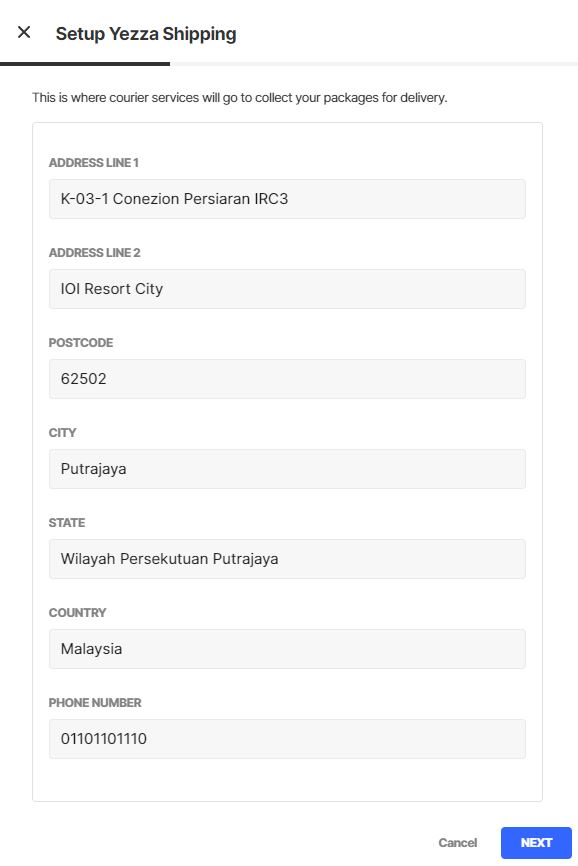Click the Country field showing Malaysia
The image size is (578, 866).
[x=287, y=649]
